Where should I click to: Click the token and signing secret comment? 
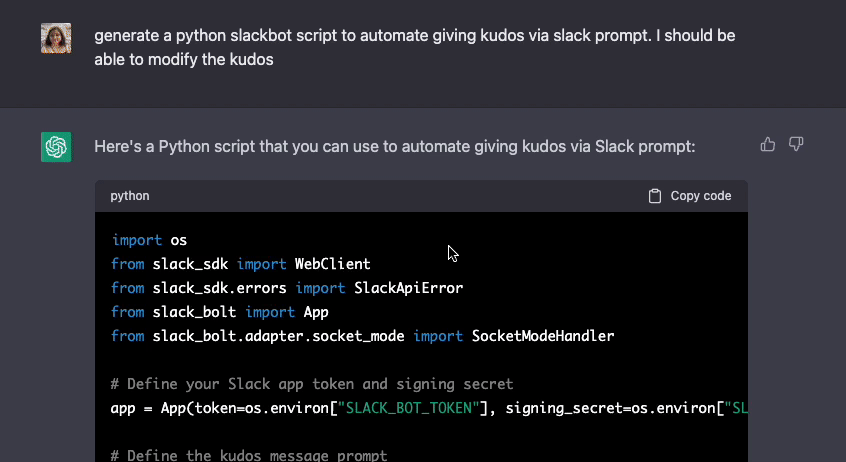pos(312,384)
